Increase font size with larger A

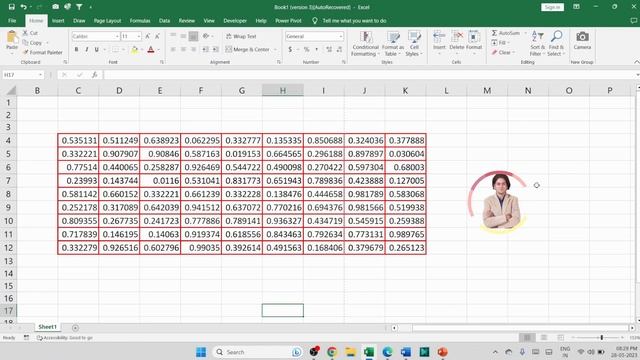click(147, 36)
